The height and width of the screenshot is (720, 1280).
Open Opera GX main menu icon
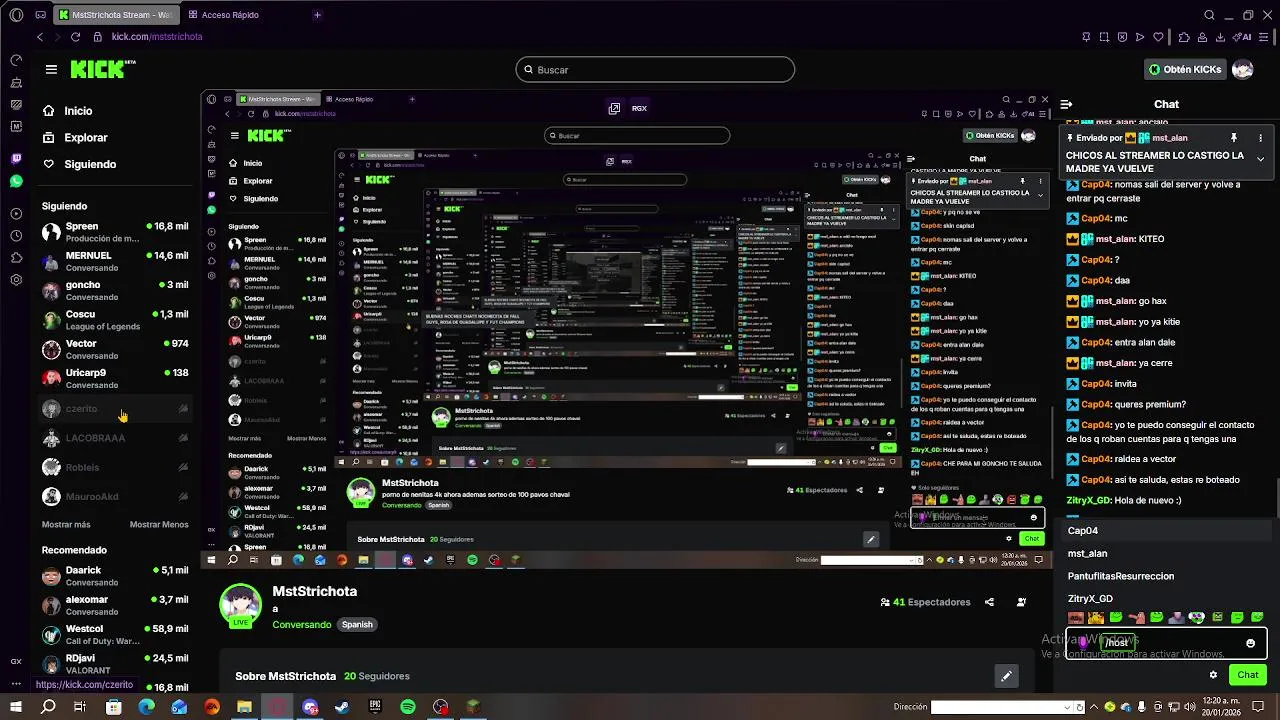[x=16, y=15]
